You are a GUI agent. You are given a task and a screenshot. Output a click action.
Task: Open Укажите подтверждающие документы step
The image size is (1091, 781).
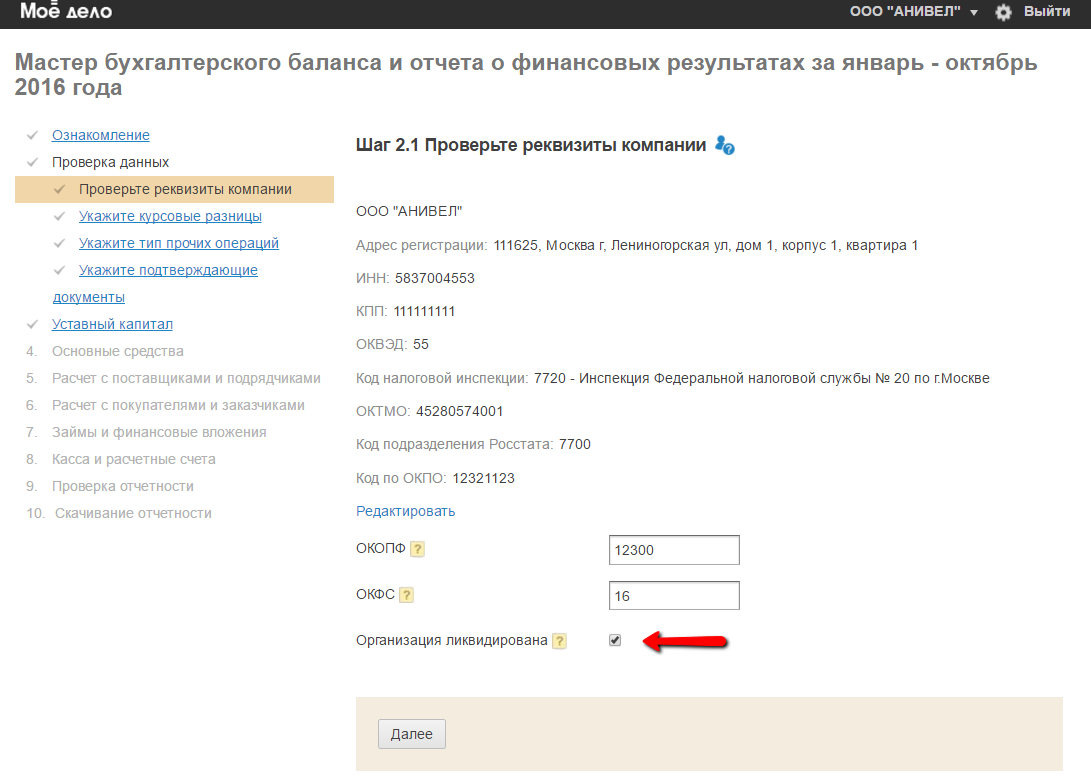(x=168, y=270)
